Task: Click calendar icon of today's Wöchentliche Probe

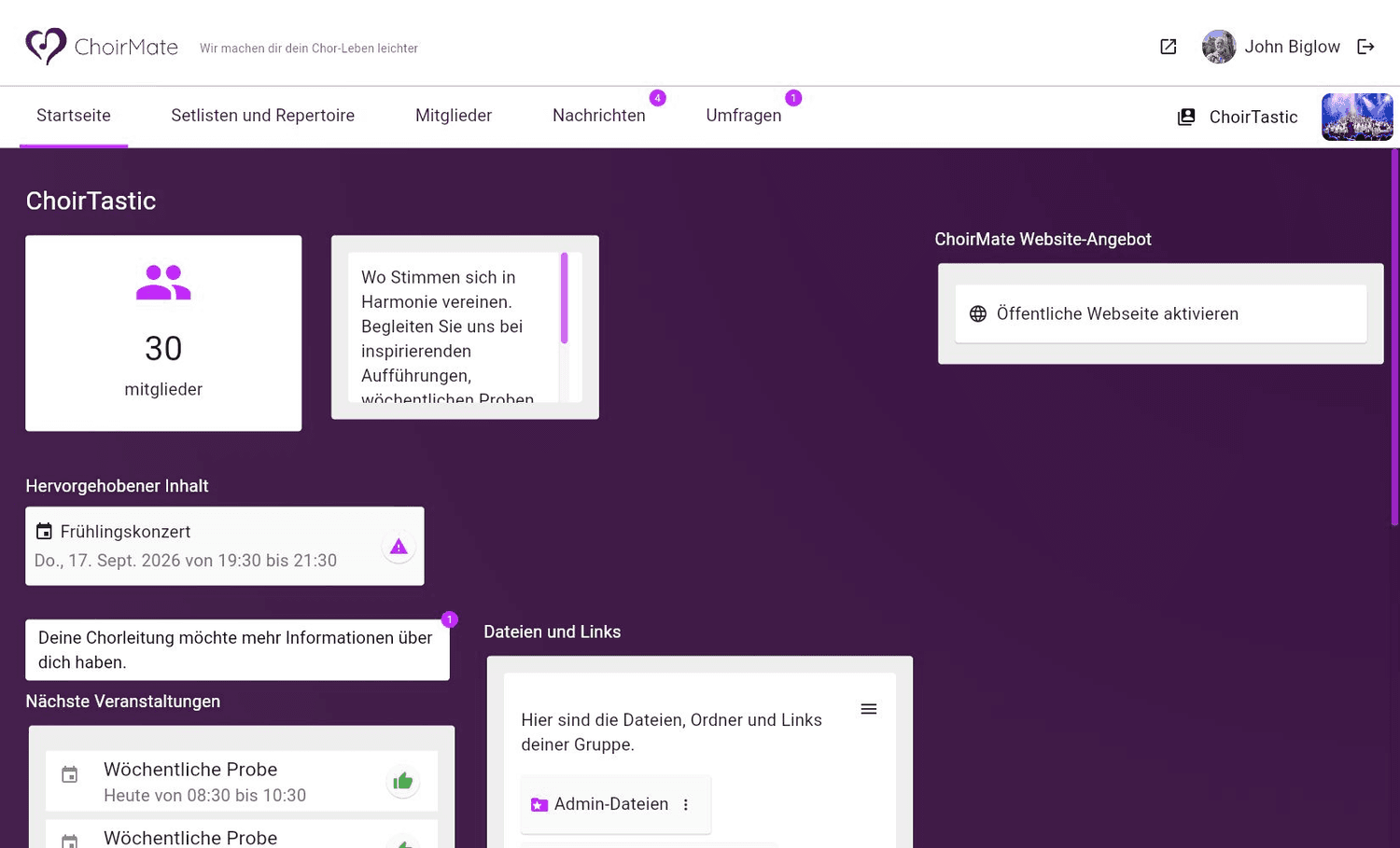Action: click(70, 774)
